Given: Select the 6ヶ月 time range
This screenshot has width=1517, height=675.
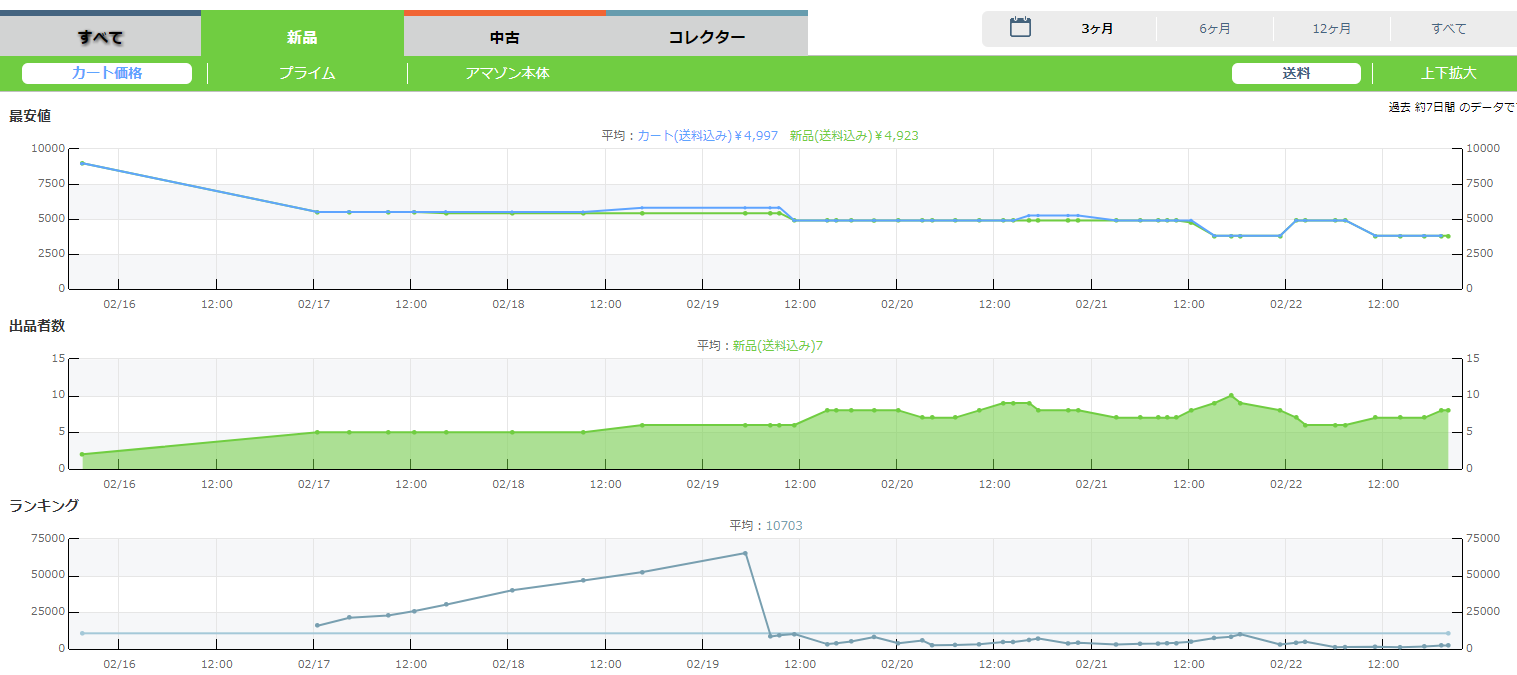Looking at the screenshot, I should [x=1215, y=29].
